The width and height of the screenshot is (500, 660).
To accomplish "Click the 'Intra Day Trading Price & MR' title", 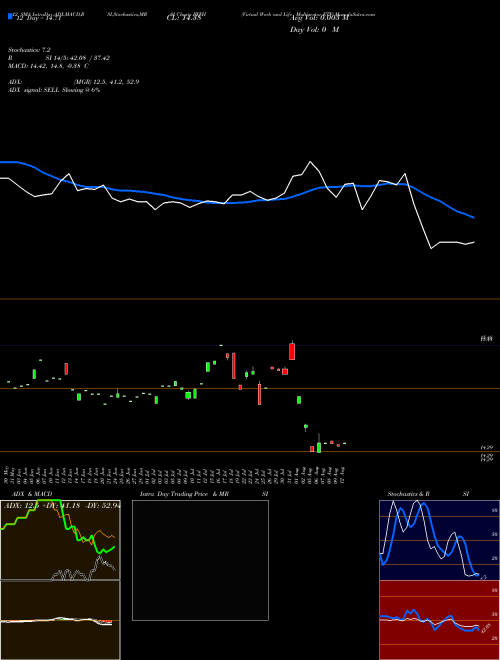I will [x=184, y=494].
